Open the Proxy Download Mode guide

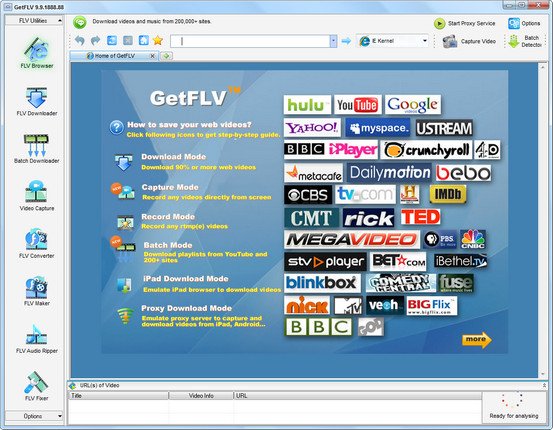coord(192,316)
